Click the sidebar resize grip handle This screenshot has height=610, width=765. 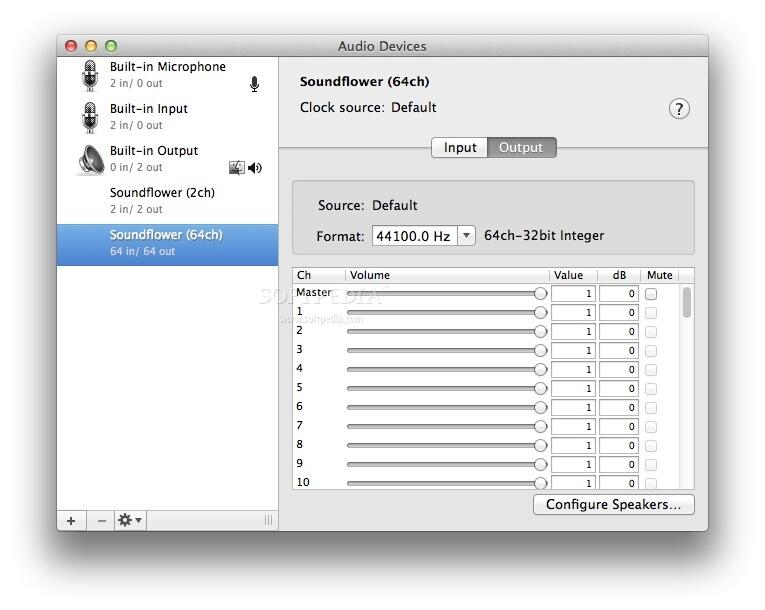268,520
